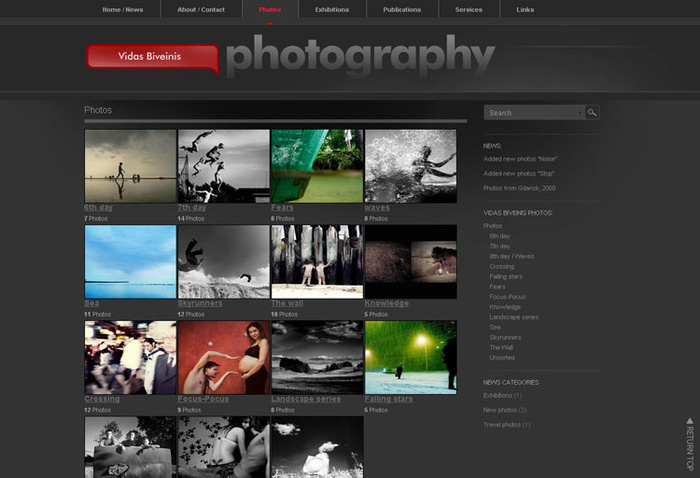Open the Falling stars thumbnail
The image size is (700, 478).
coord(410,357)
